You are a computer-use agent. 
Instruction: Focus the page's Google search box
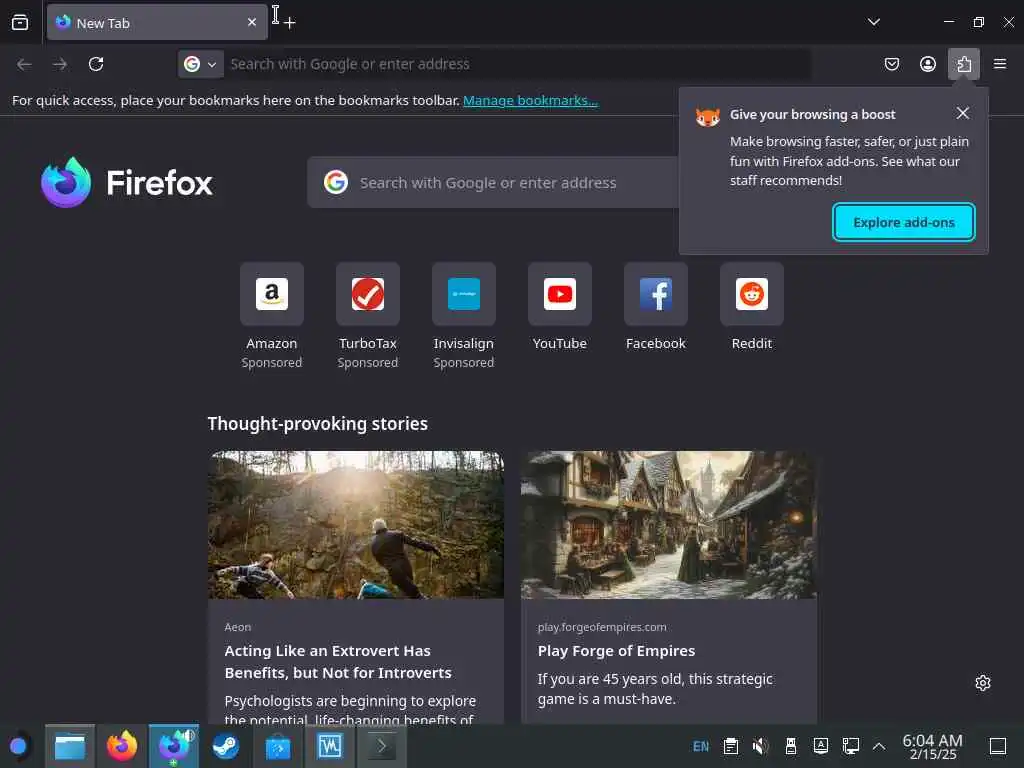[493, 182]
